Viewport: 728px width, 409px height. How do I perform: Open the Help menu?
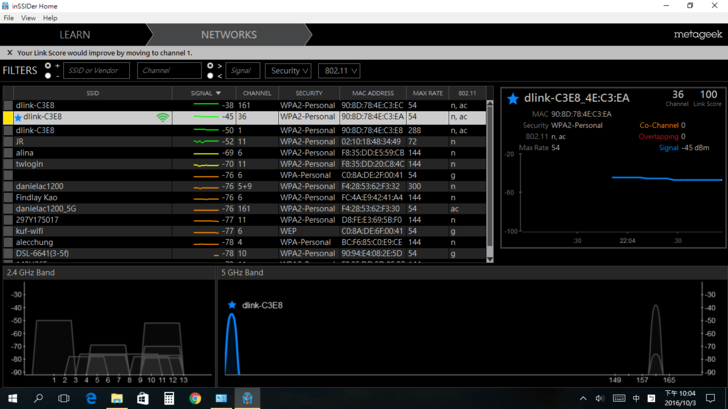[x=50, y=18]
